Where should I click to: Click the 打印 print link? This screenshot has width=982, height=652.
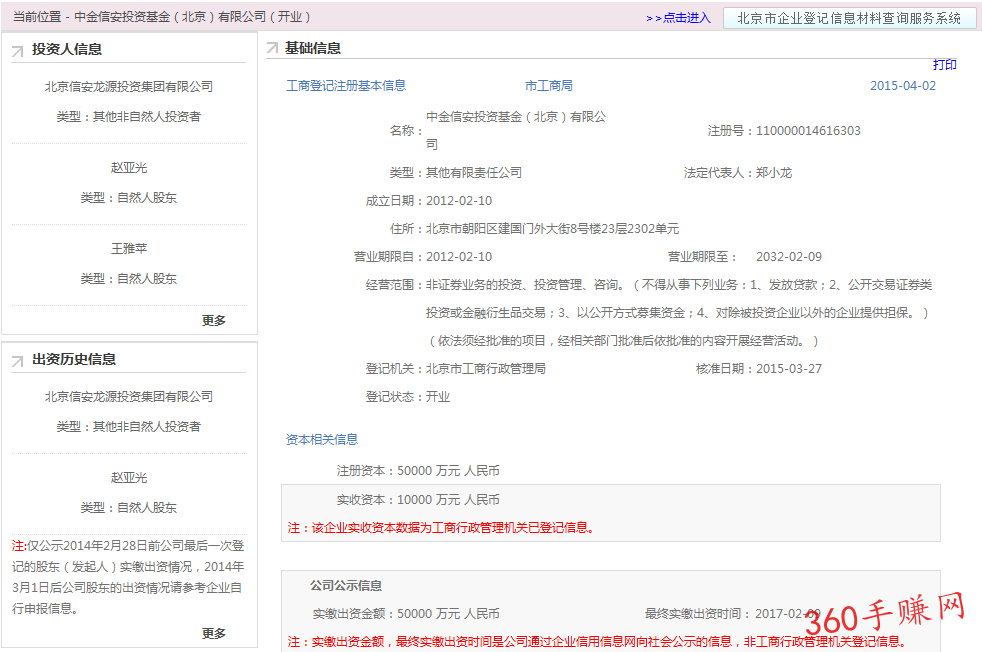click(944, 65)
